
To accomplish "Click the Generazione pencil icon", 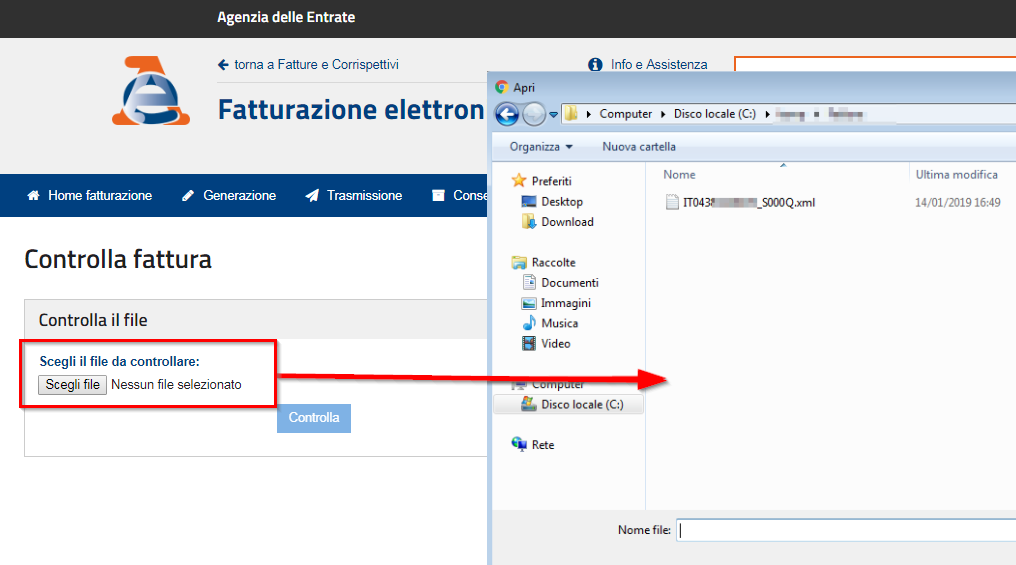I will point(188,196).
